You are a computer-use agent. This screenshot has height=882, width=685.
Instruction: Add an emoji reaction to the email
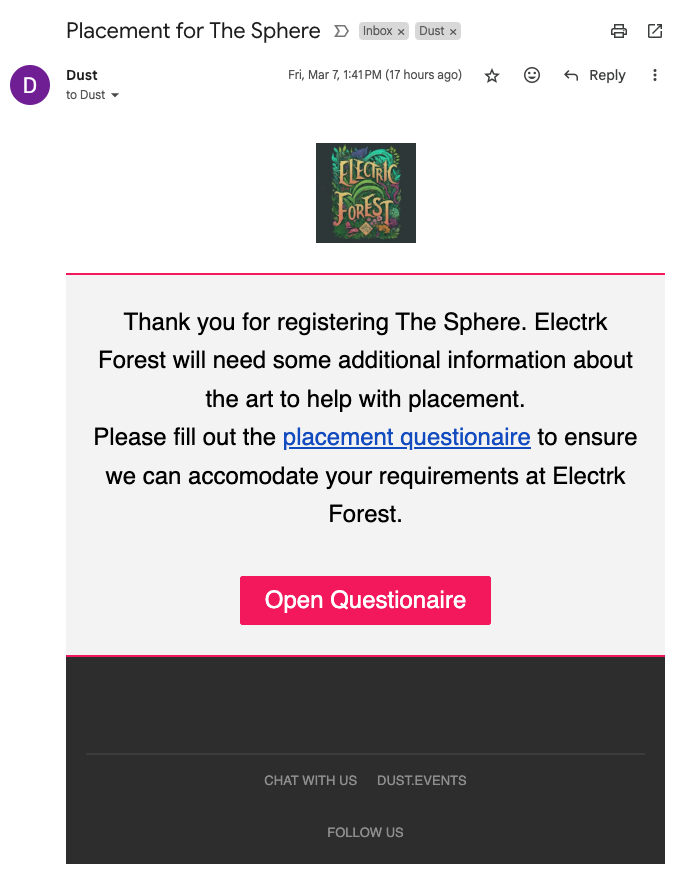click(531, 75)
